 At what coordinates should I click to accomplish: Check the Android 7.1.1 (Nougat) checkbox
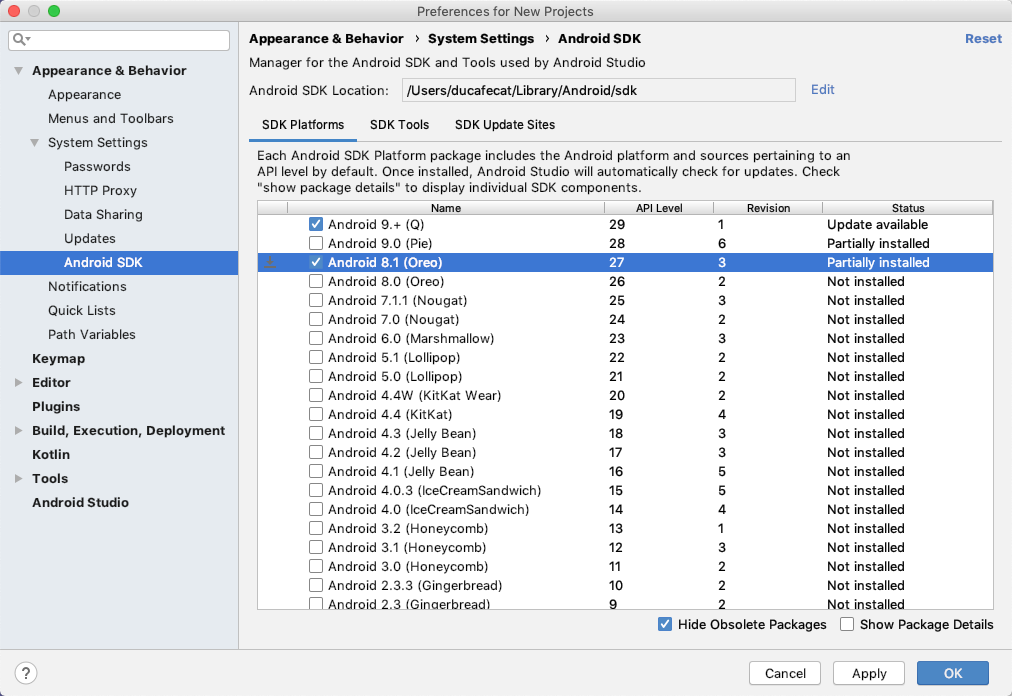point(316,300)
